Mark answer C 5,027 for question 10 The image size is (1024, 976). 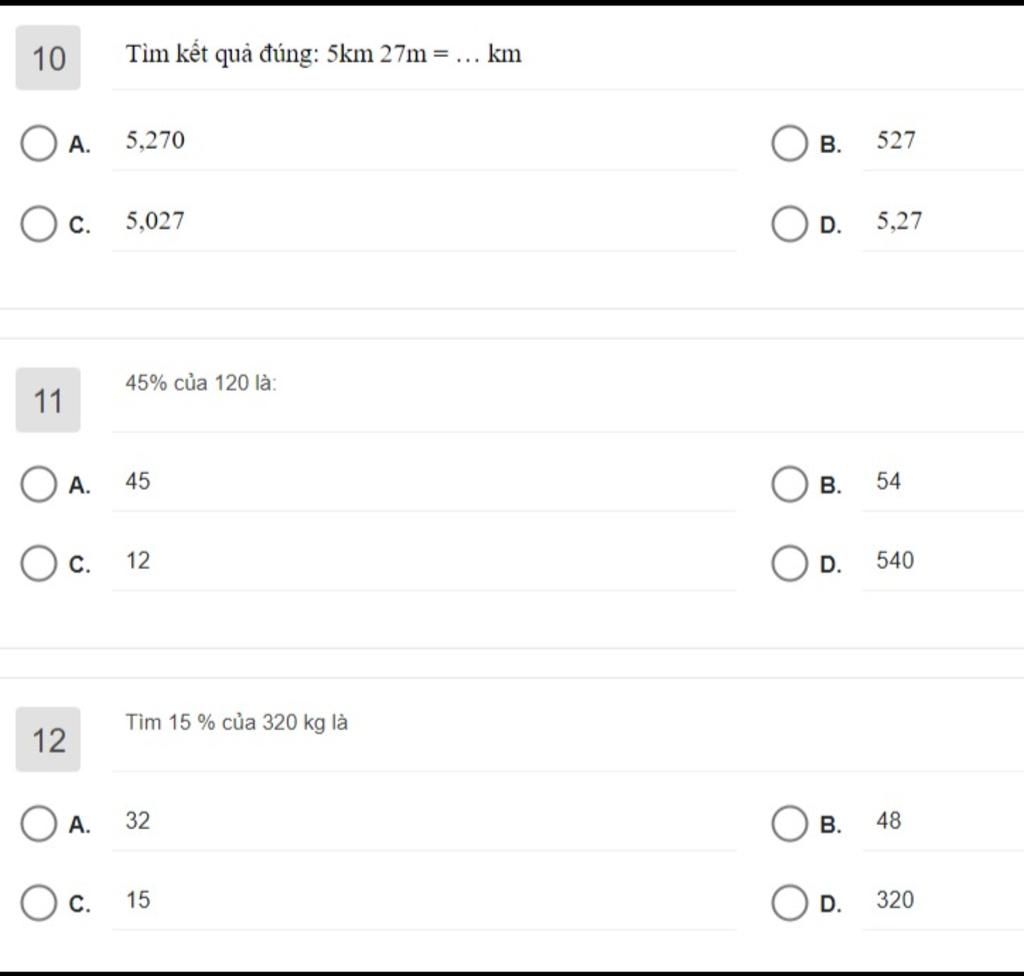click(x=39, y=224)
